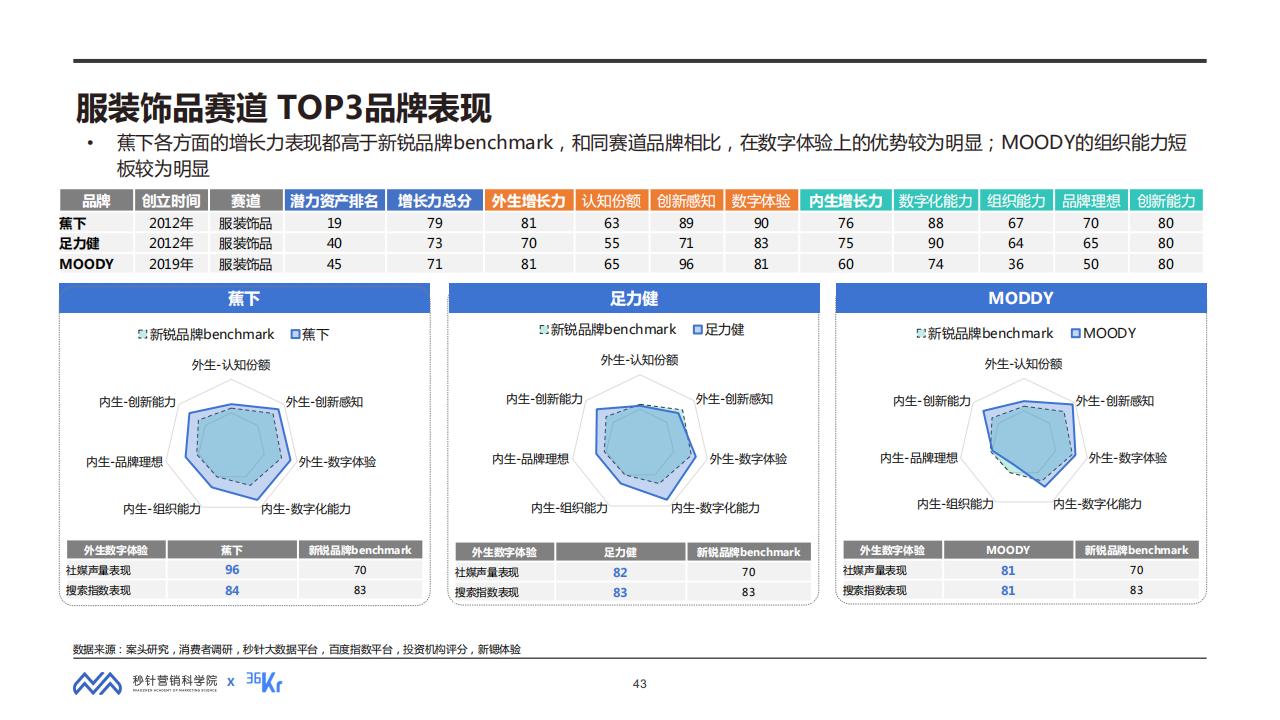Click benchmark dashed legend marker in 足力健 chart

pyautogui.click(x=544, y=330)
